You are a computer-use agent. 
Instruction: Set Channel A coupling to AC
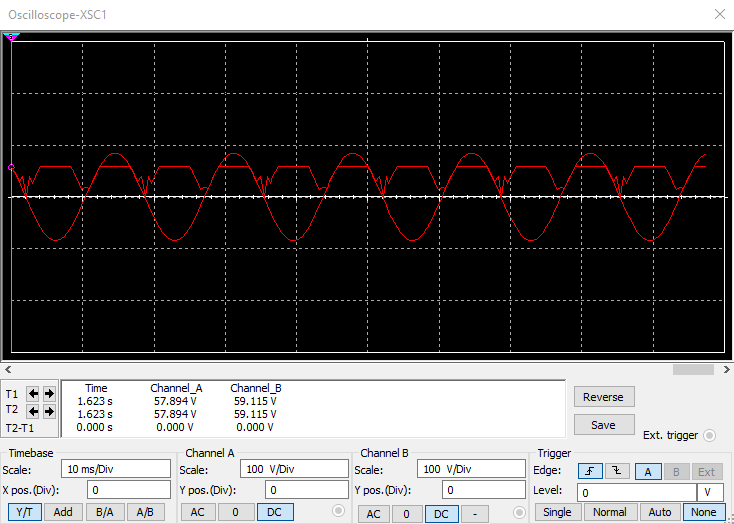click(198, 512)
